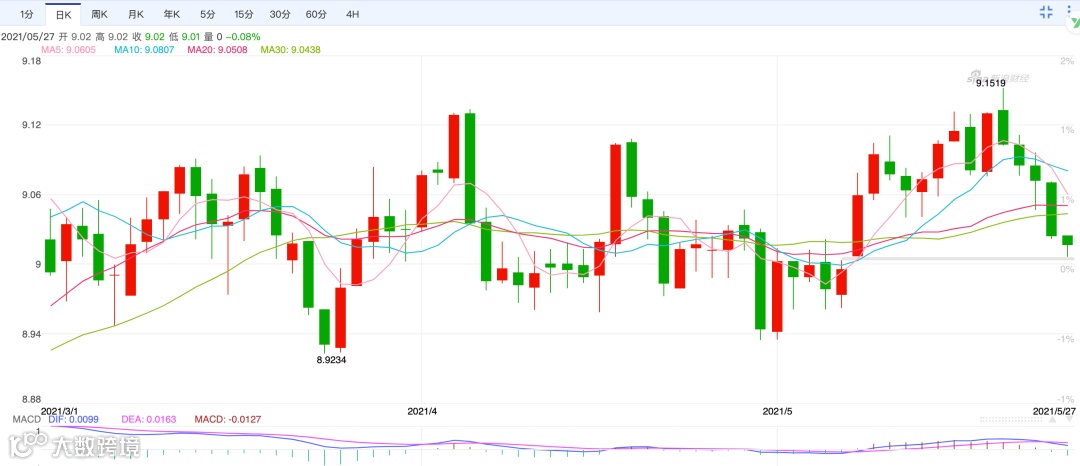1080x466 pixels.
Task: Select the 5分 interval tab
Action: coord(207,14)
